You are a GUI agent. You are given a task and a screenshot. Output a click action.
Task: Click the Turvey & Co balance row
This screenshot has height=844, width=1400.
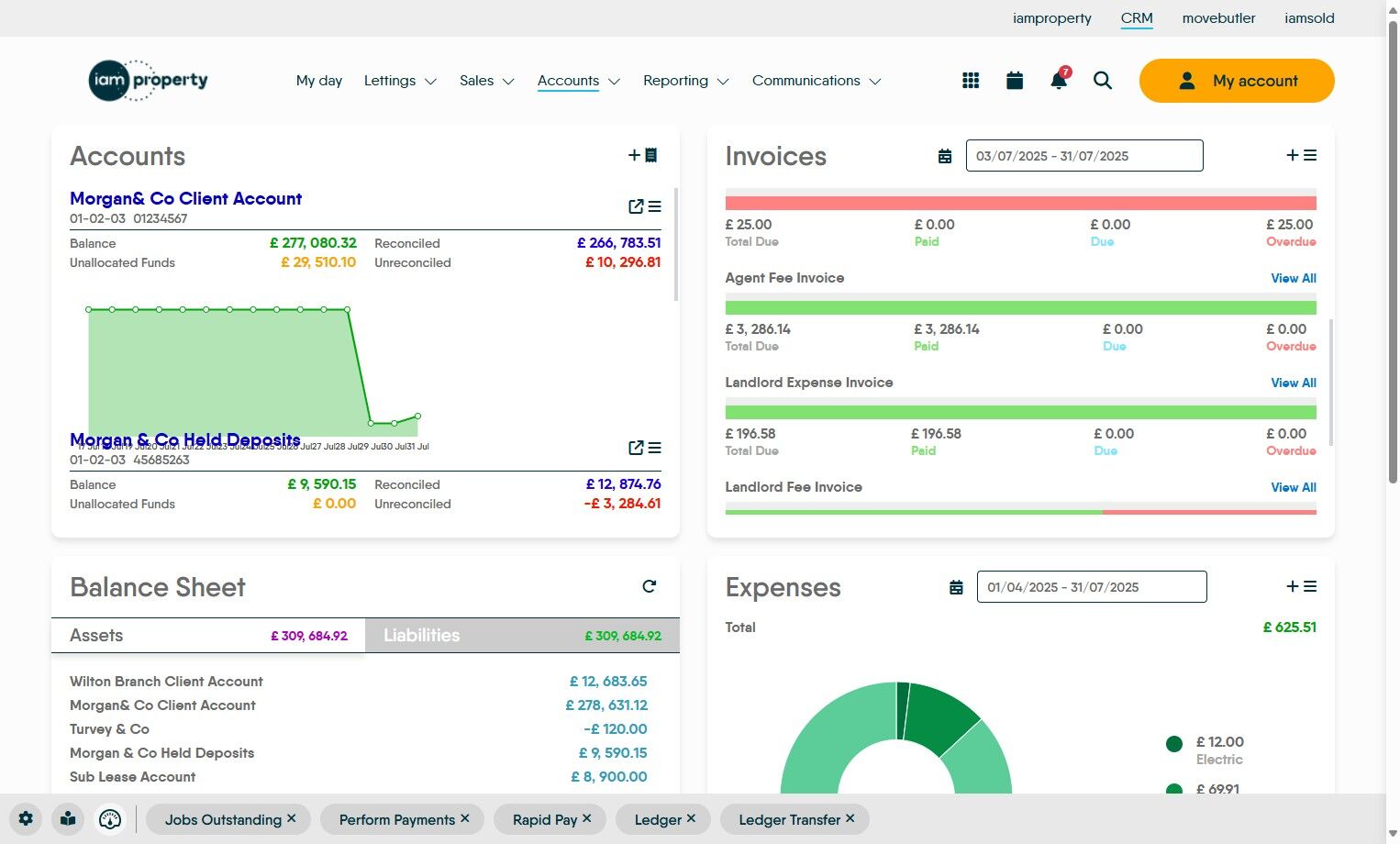click(359, 729)
